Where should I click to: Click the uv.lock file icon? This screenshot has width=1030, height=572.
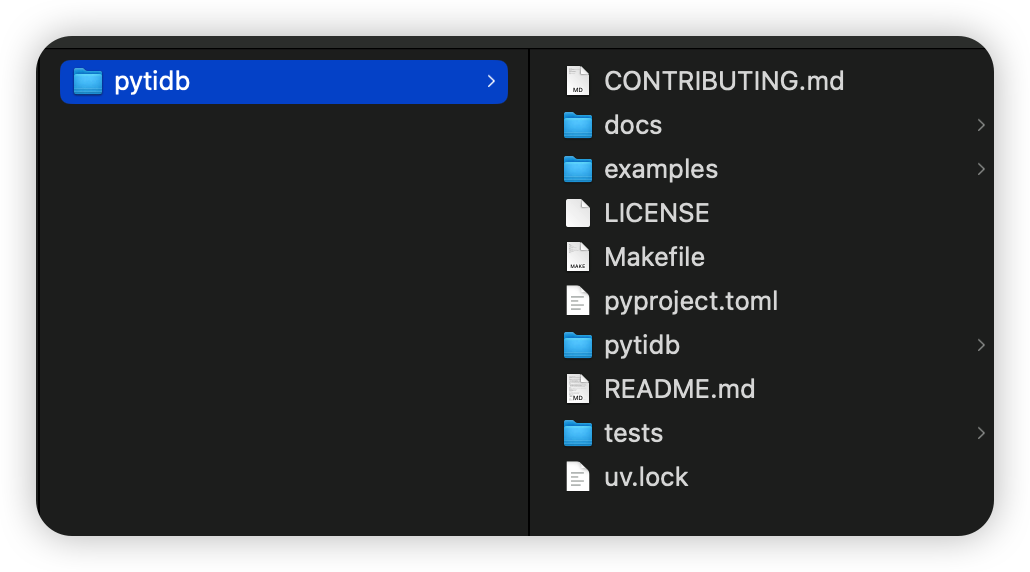point(578,477)
